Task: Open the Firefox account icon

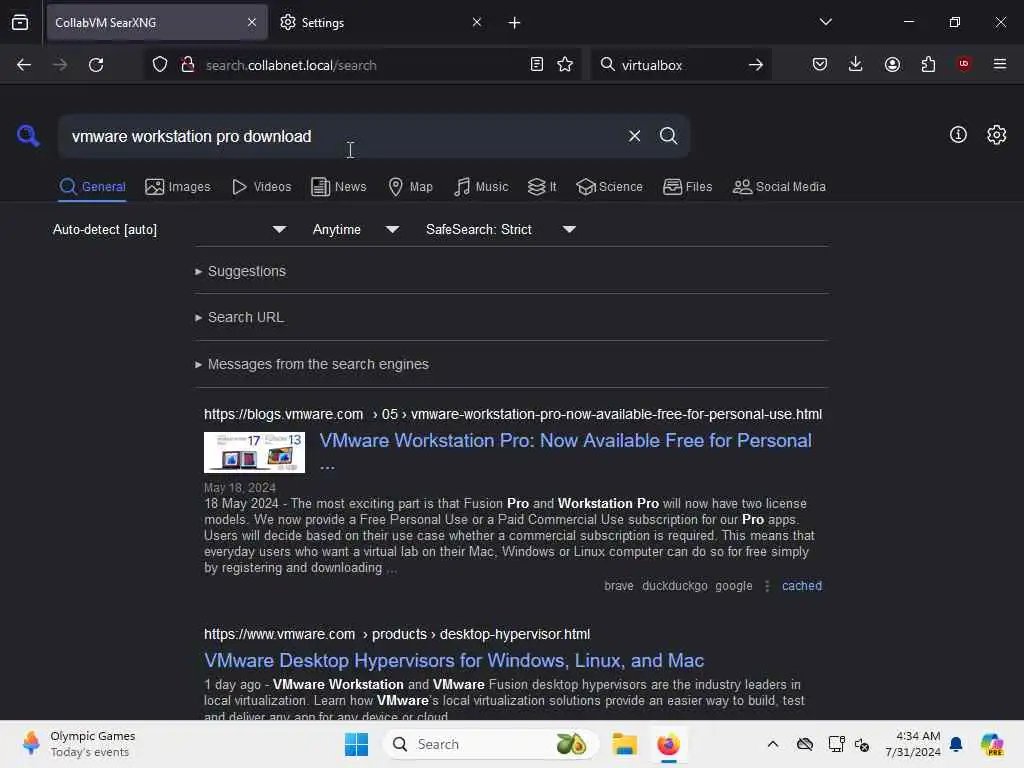Action: coord(892,64)
